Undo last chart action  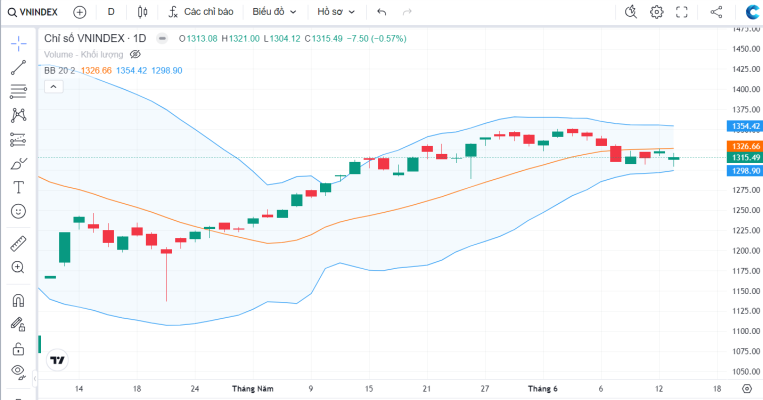click(x=382, y=12)
